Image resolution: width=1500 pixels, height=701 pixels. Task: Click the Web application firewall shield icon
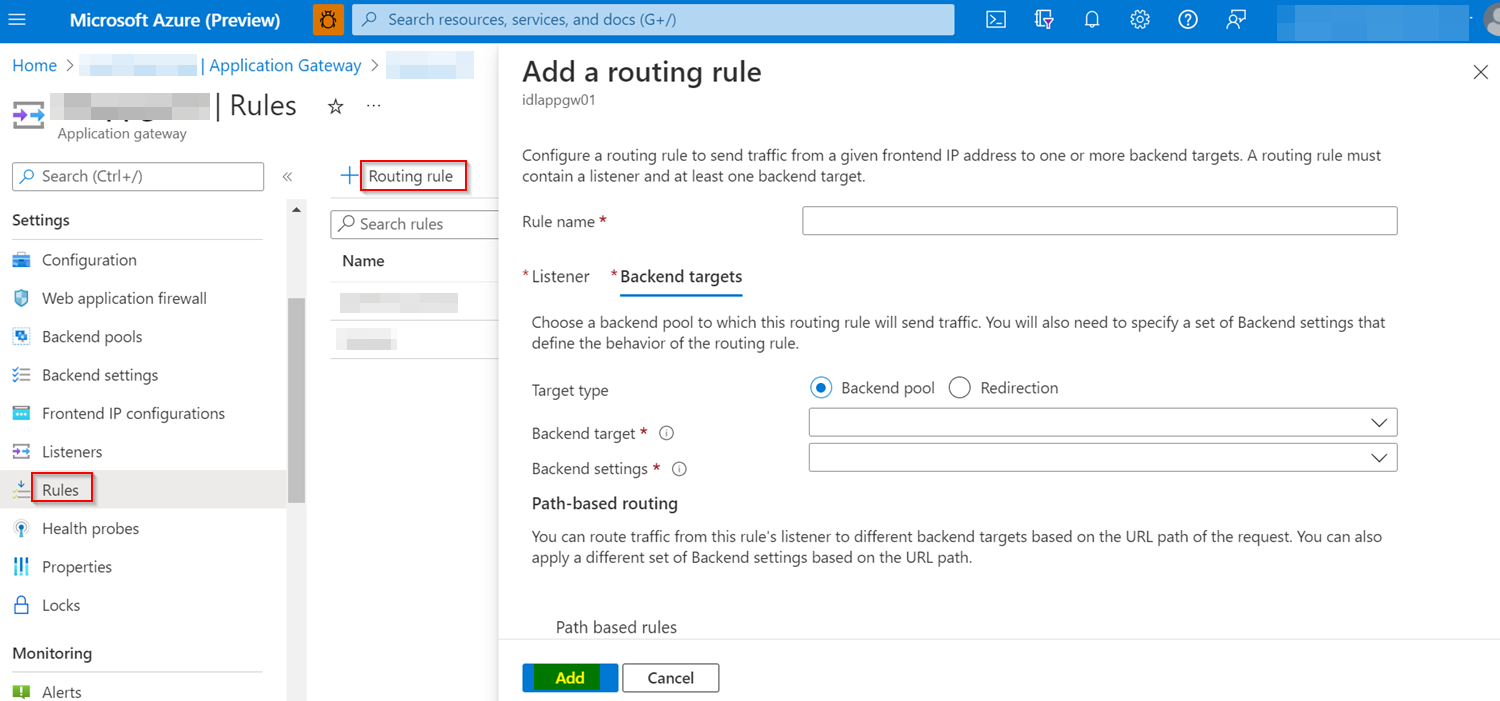coord(21,298)
